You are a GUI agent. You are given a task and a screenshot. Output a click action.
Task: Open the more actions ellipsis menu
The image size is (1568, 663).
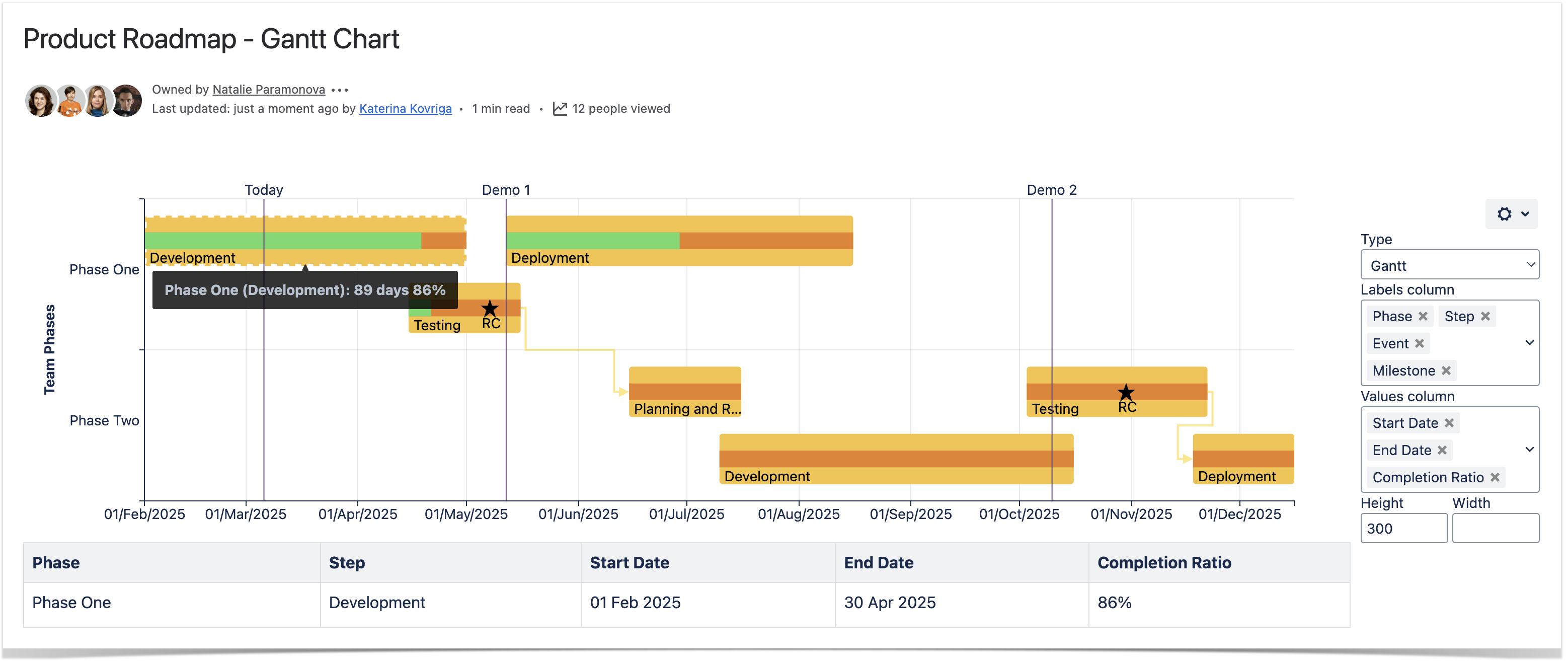[340, 90]
